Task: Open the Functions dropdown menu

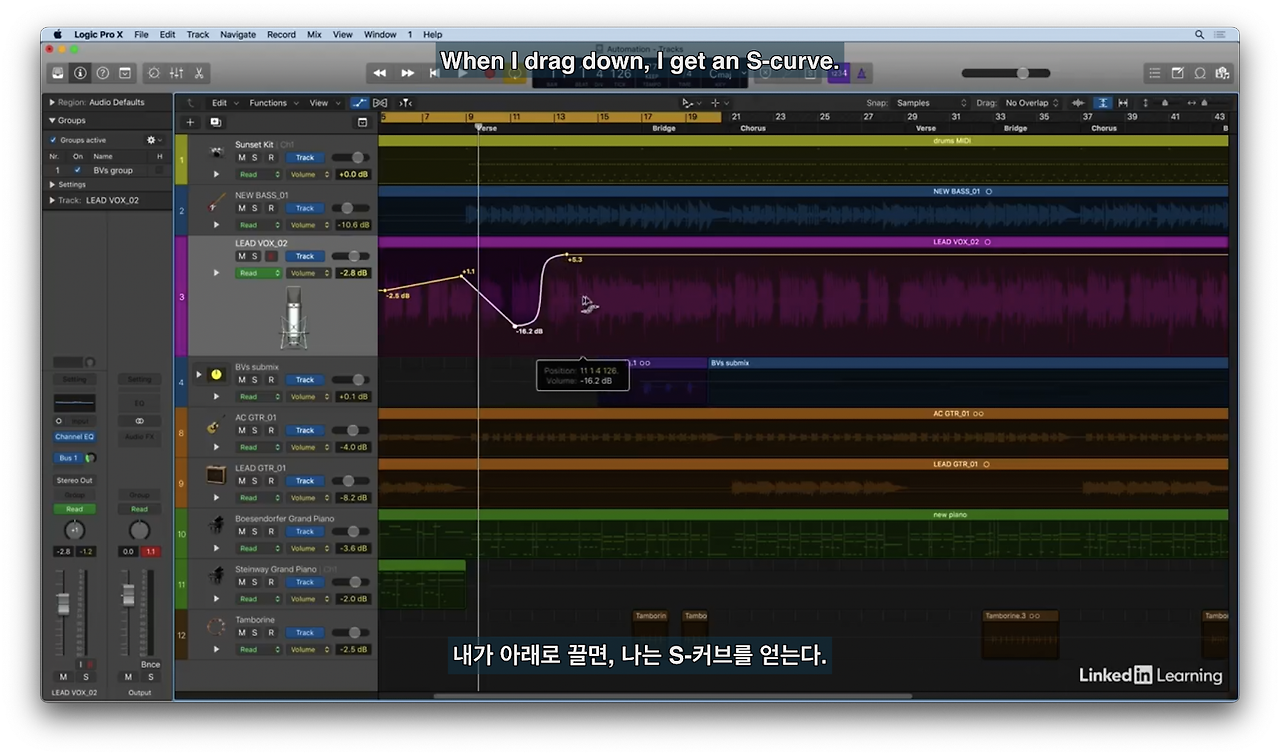Action: point(273,103)
